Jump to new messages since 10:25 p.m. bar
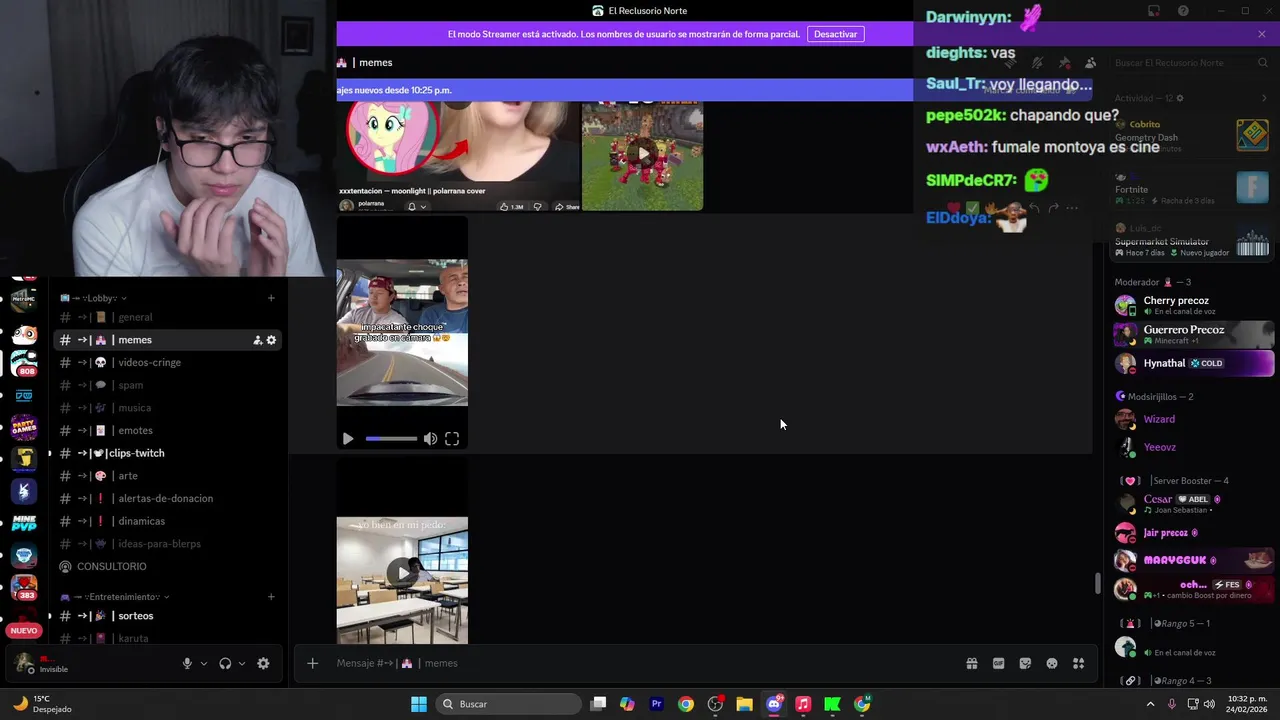Screen dimensions: 1280x720 [625, 90]
